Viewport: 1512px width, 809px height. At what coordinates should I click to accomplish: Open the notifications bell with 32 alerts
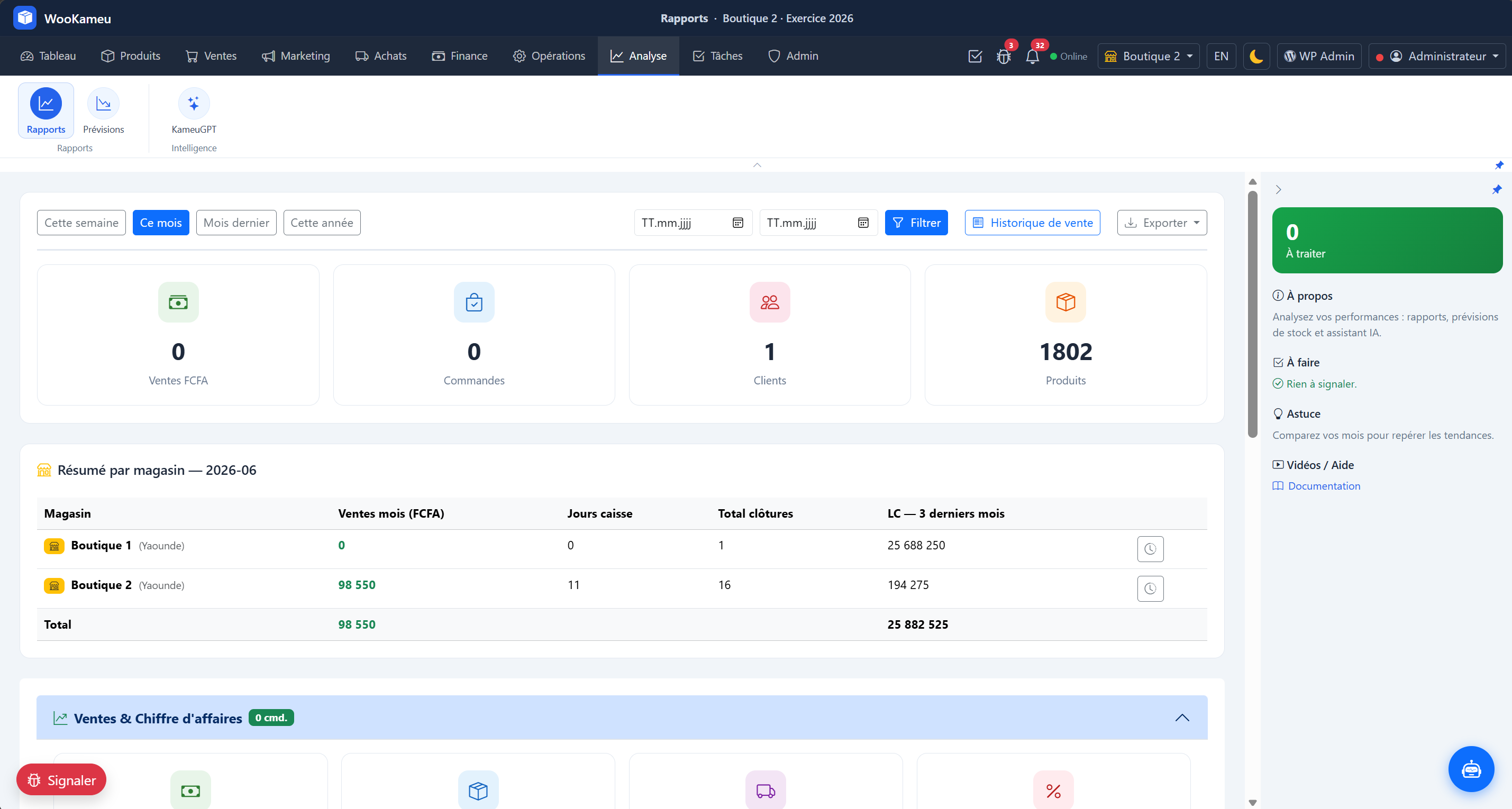[x=1033, y=57]
